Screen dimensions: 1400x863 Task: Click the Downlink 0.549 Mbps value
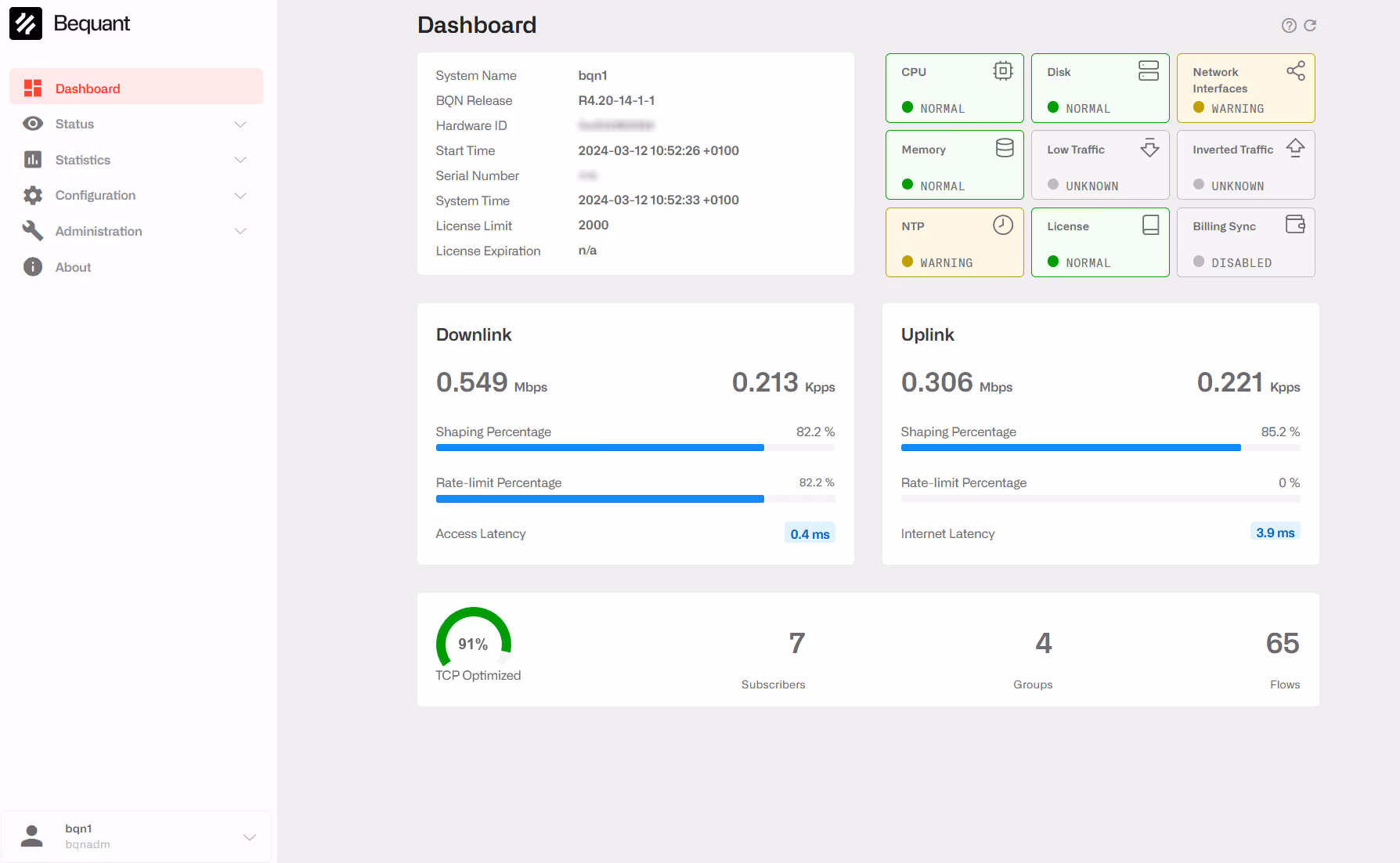coord(491,382)
